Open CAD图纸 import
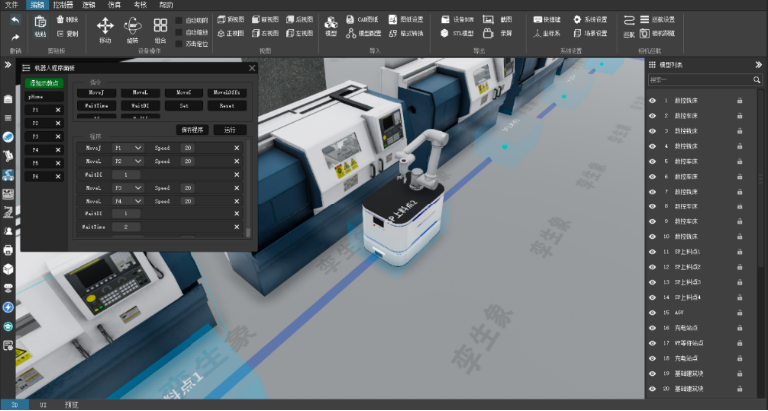The image size is (768, 411). tap(363, 20)
